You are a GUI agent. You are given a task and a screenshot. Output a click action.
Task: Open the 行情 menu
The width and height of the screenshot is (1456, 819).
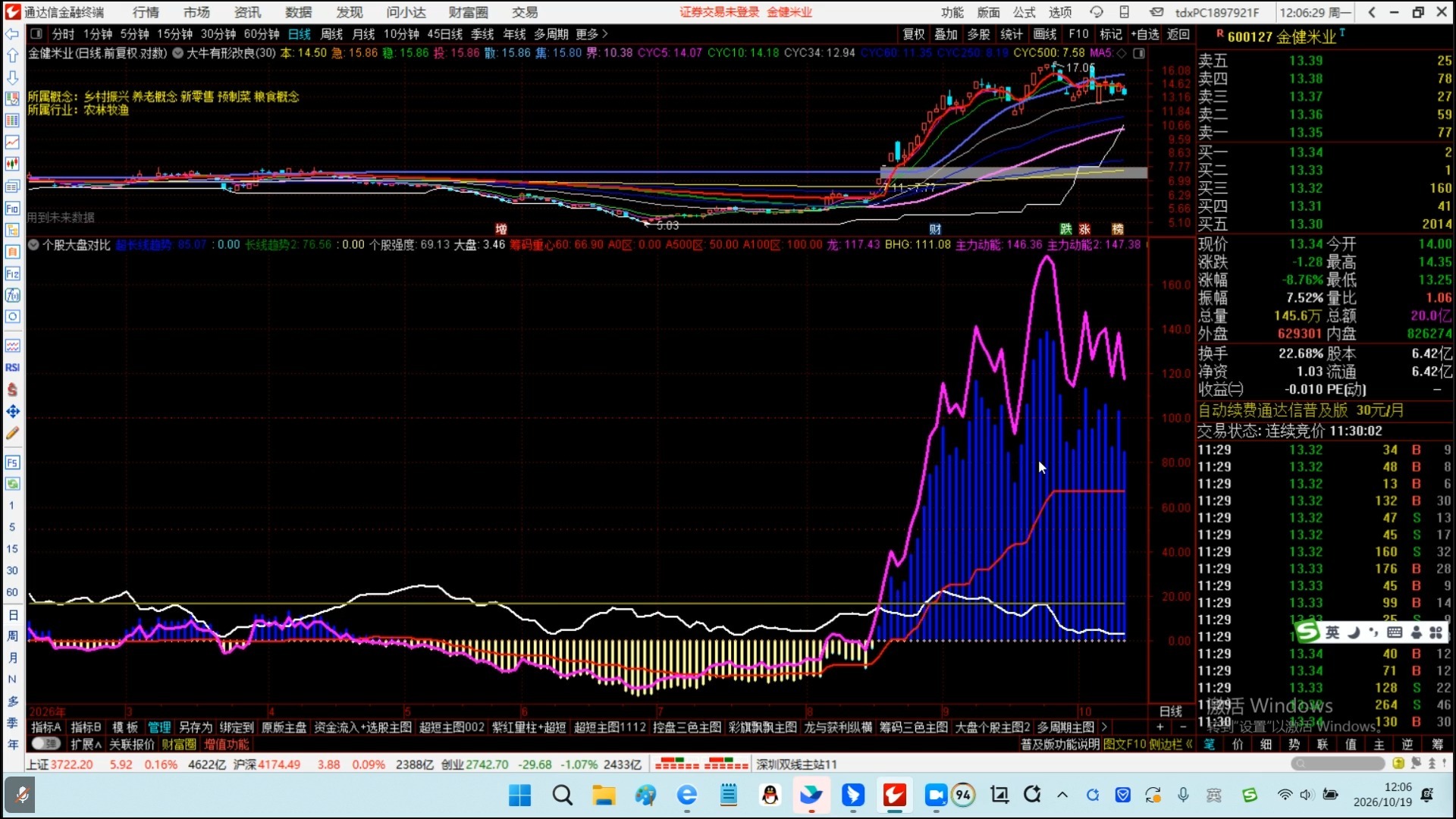(x=146, y=12)
